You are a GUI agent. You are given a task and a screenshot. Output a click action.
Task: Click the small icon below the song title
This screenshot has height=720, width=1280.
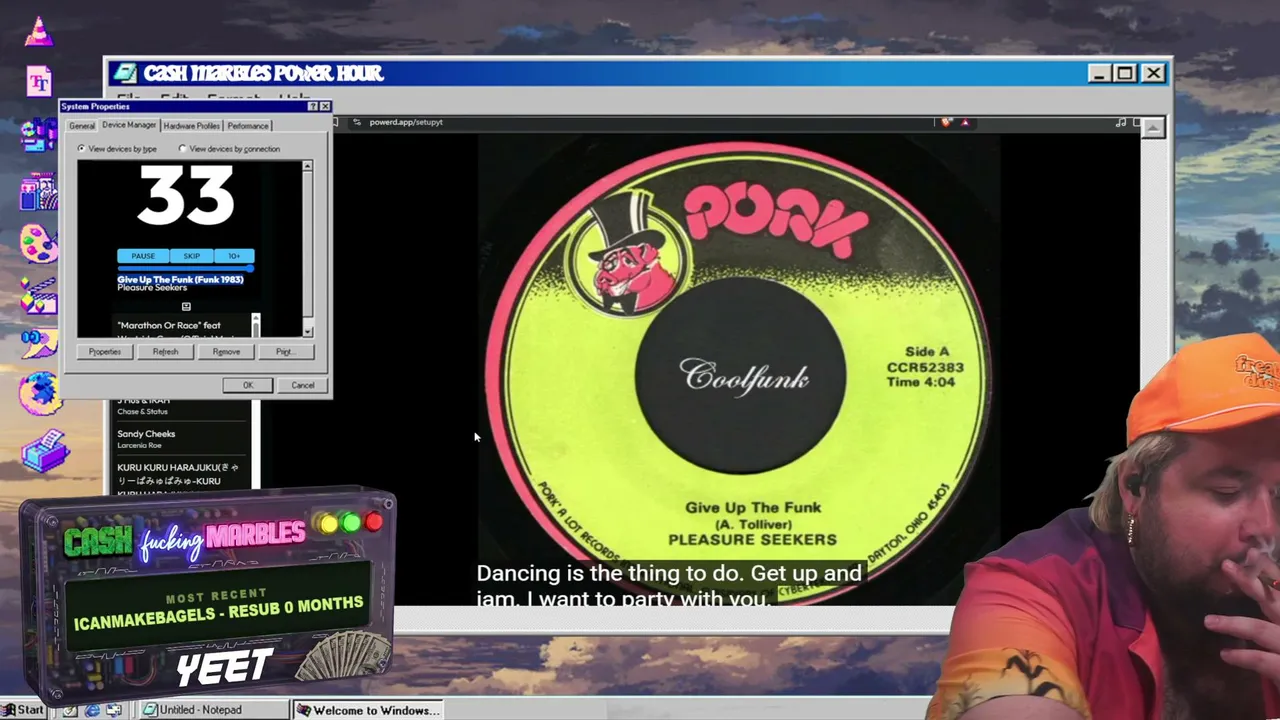186,306
